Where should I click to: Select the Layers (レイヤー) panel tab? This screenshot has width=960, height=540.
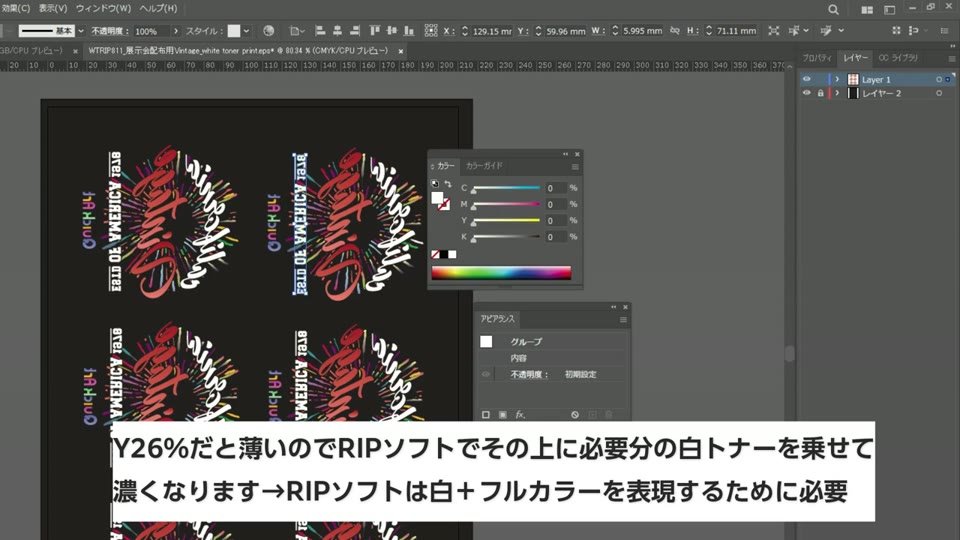855,58
